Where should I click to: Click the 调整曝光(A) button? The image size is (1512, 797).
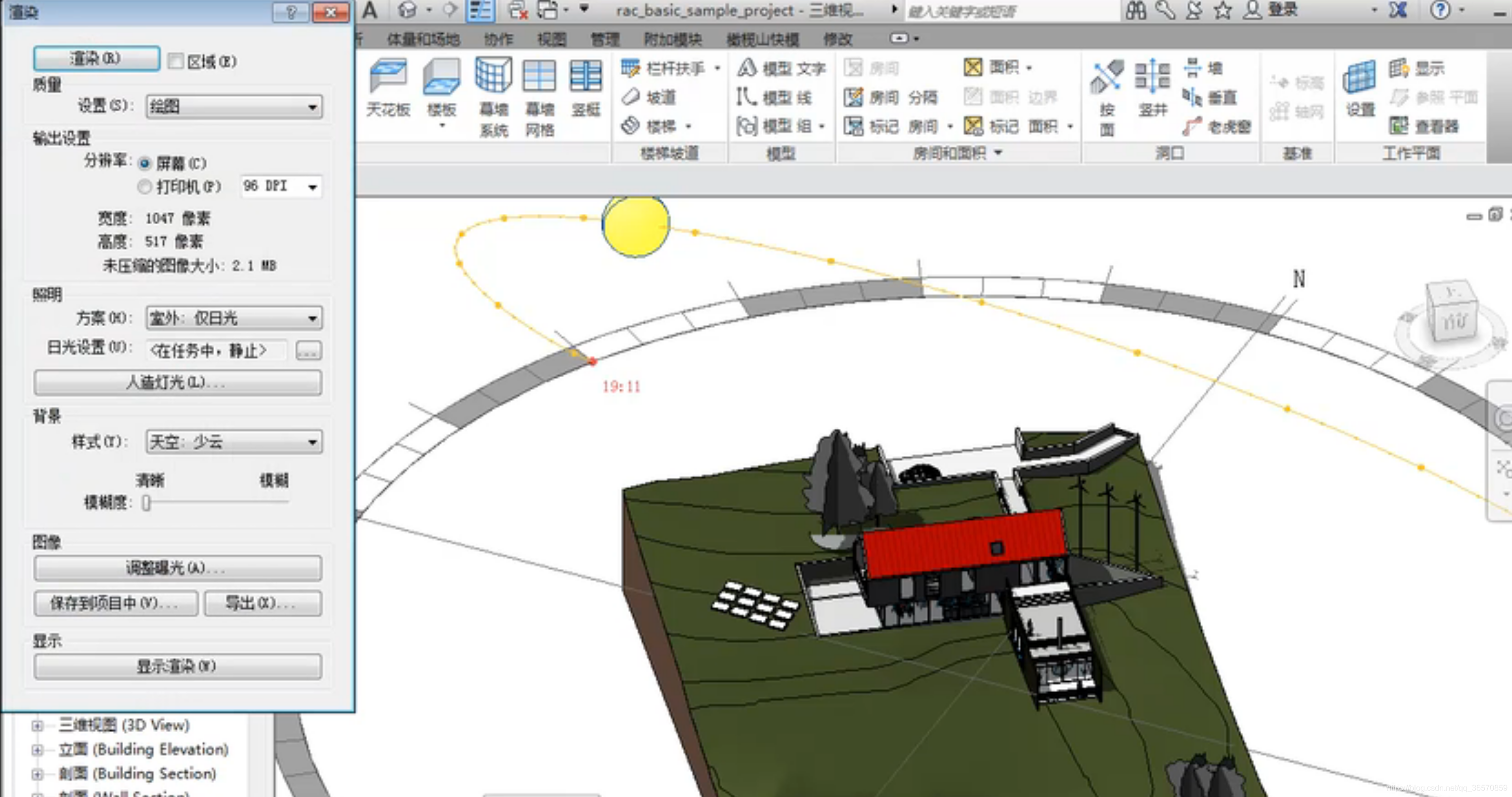tap(177, 568)
